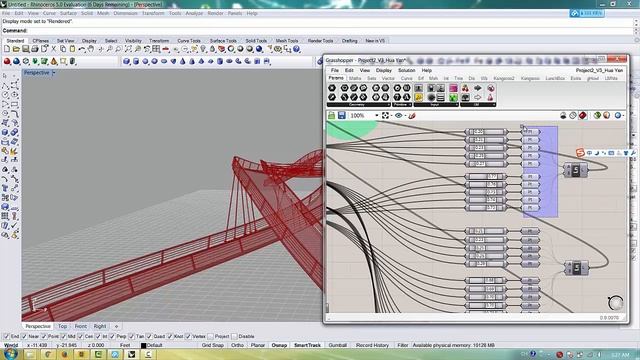Click the first number slider on Grasshopper canvas
Screen dimensions: 640x360
486,132
